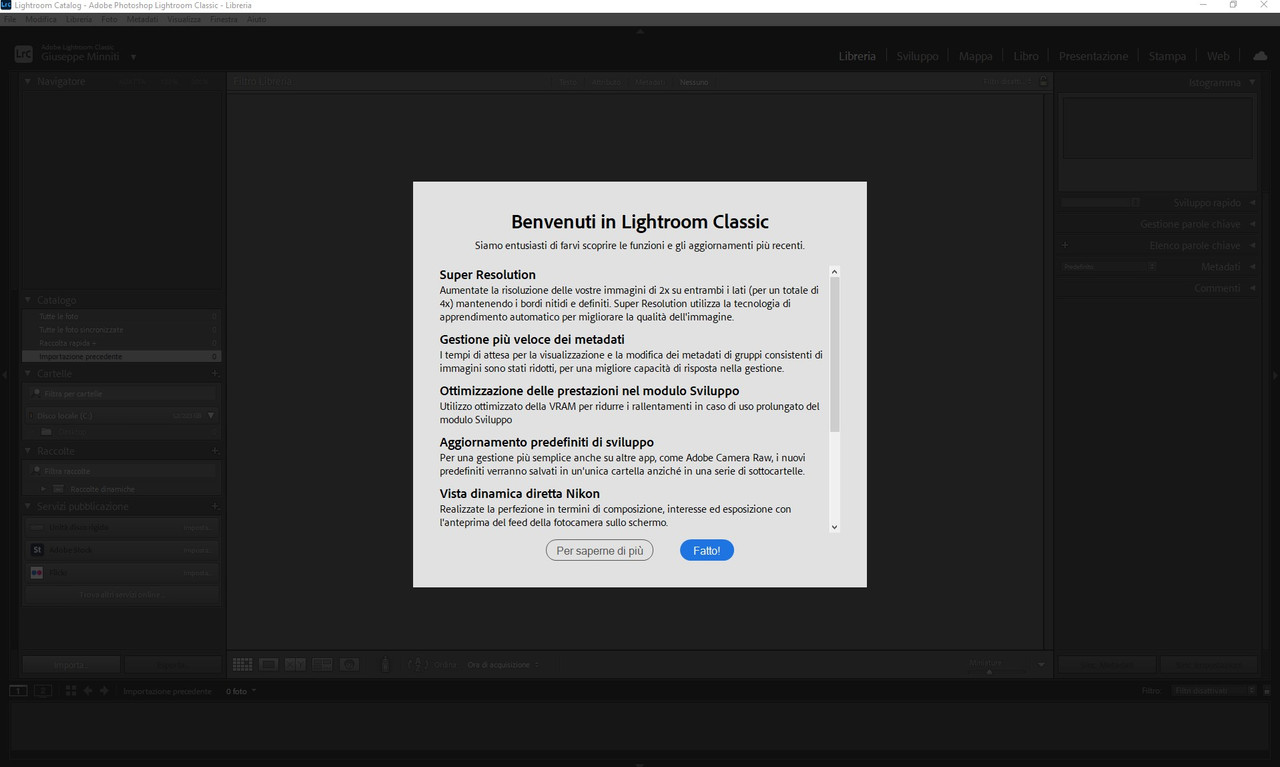Select Tutte le foto in Catalogo
Screen dimensions: 1280x767
click(121, 316)
